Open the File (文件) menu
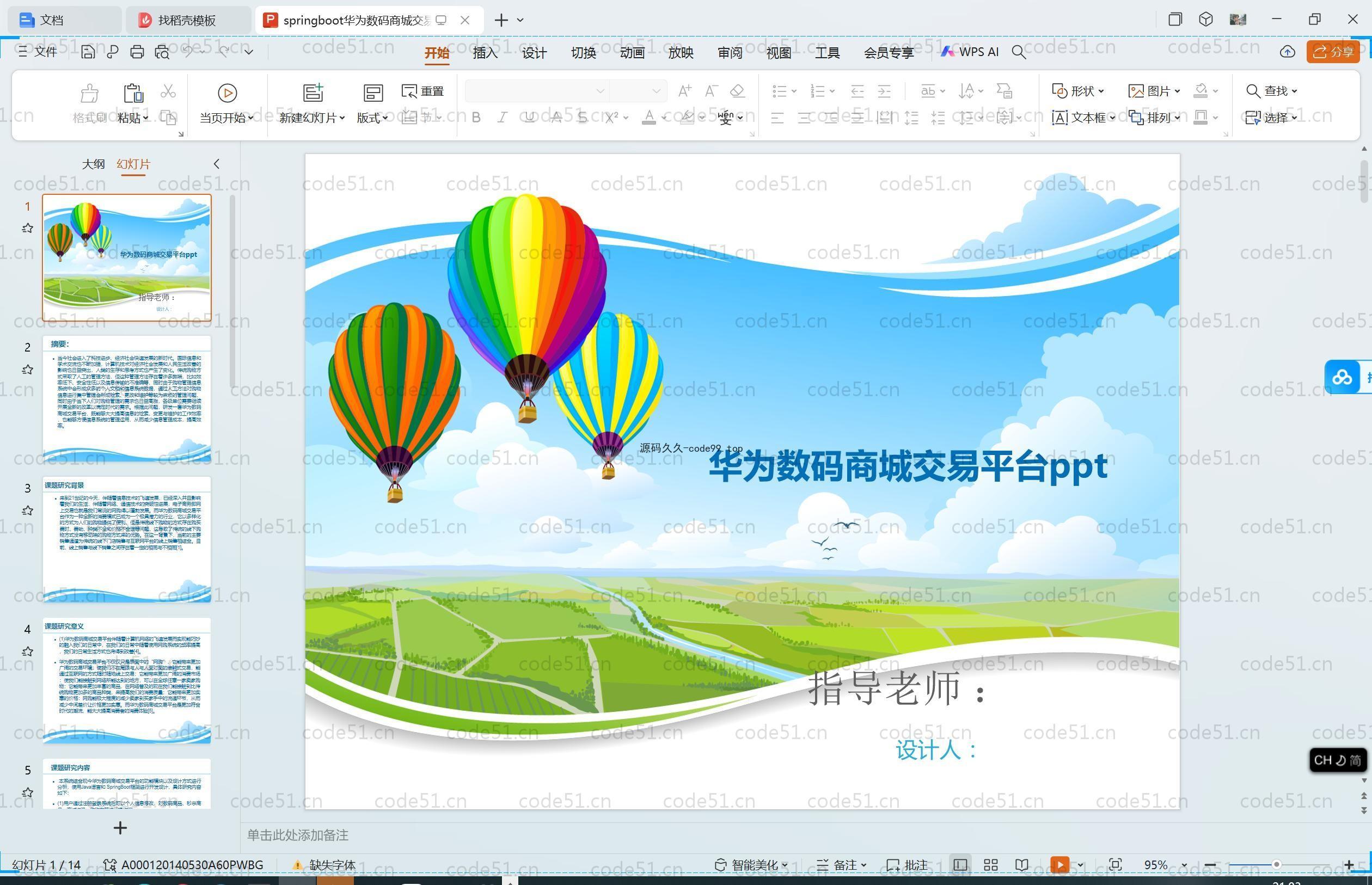Image resolution: width=1372 pixels, height=885 pixels. 38,52
